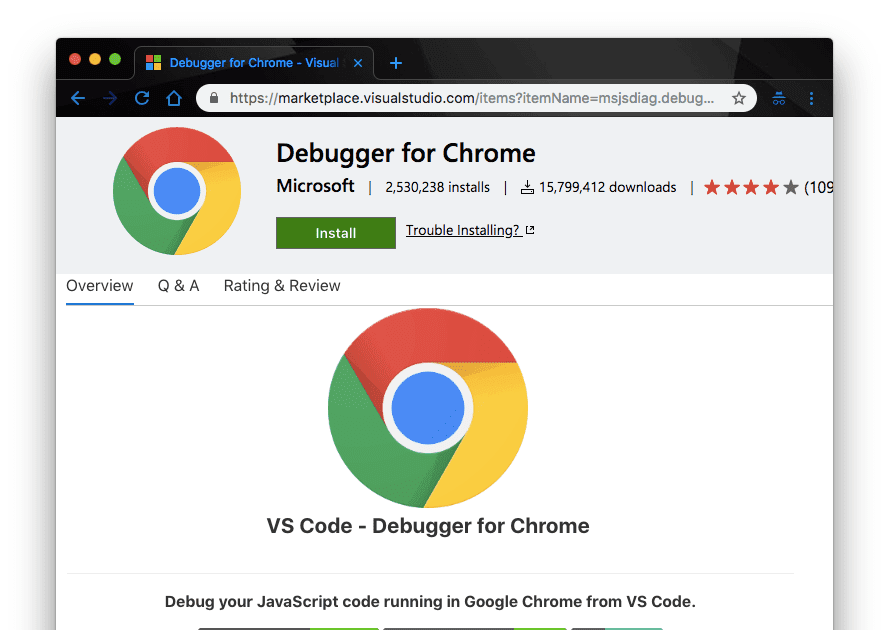
Task: Click the downloads icon beside 15,799,412
Action: point(527,187)
